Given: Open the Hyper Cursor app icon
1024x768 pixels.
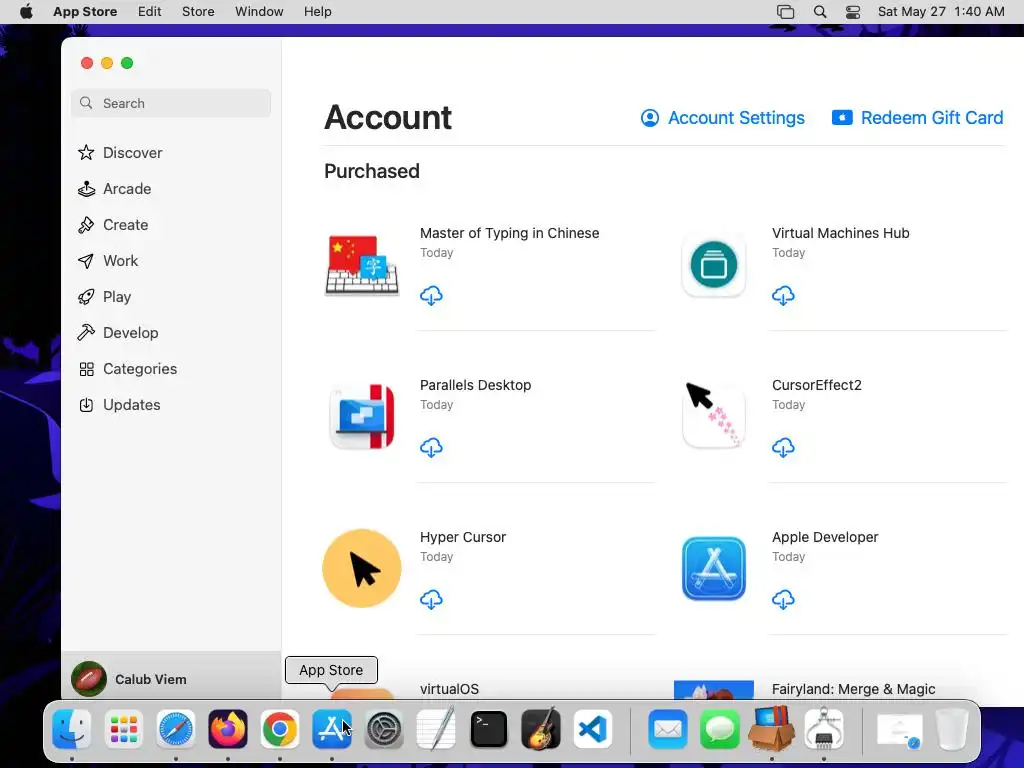Looking at the screenshot, I should [362, 568].
